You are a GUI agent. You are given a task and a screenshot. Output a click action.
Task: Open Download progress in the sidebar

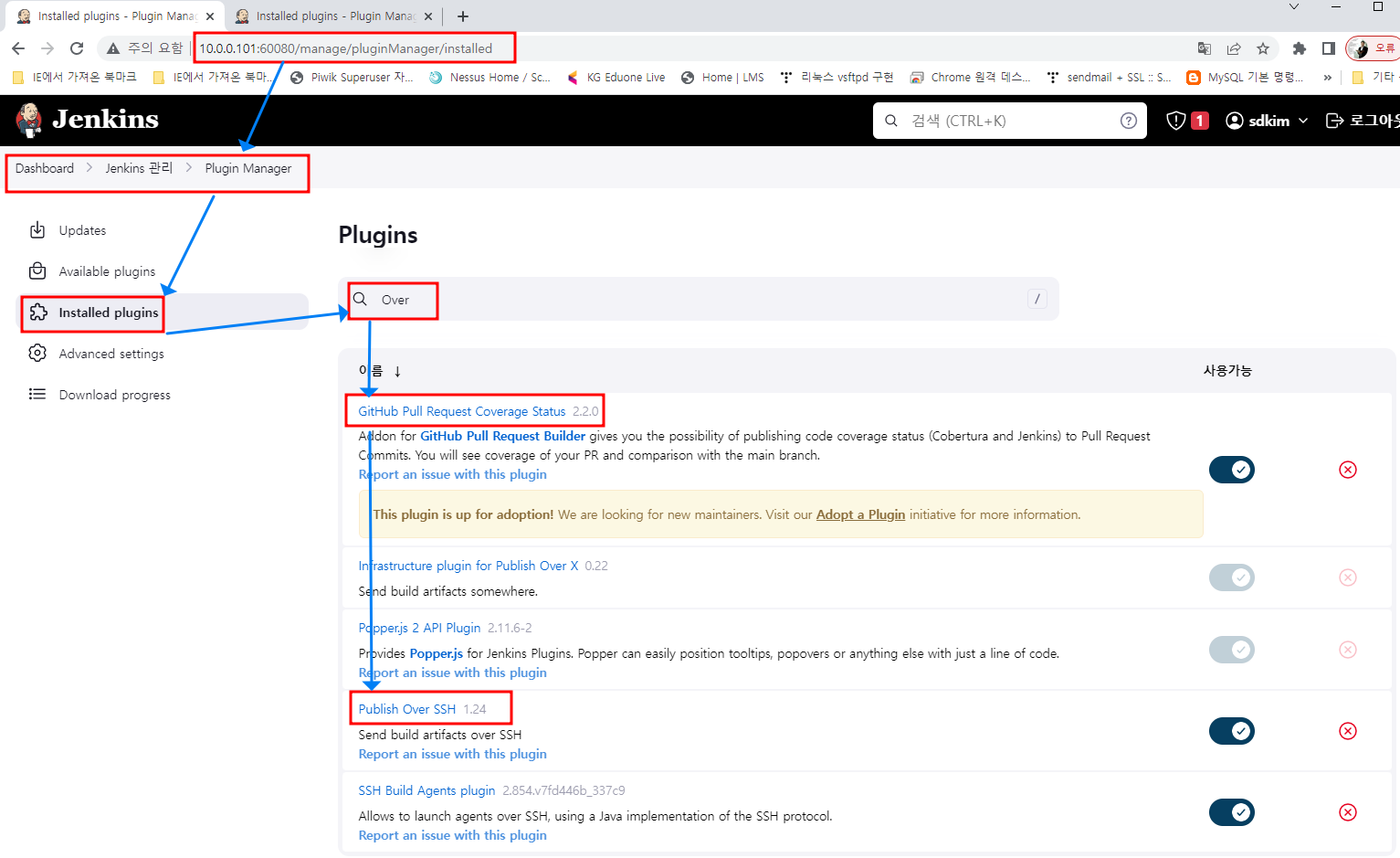[x=114, y=395]
